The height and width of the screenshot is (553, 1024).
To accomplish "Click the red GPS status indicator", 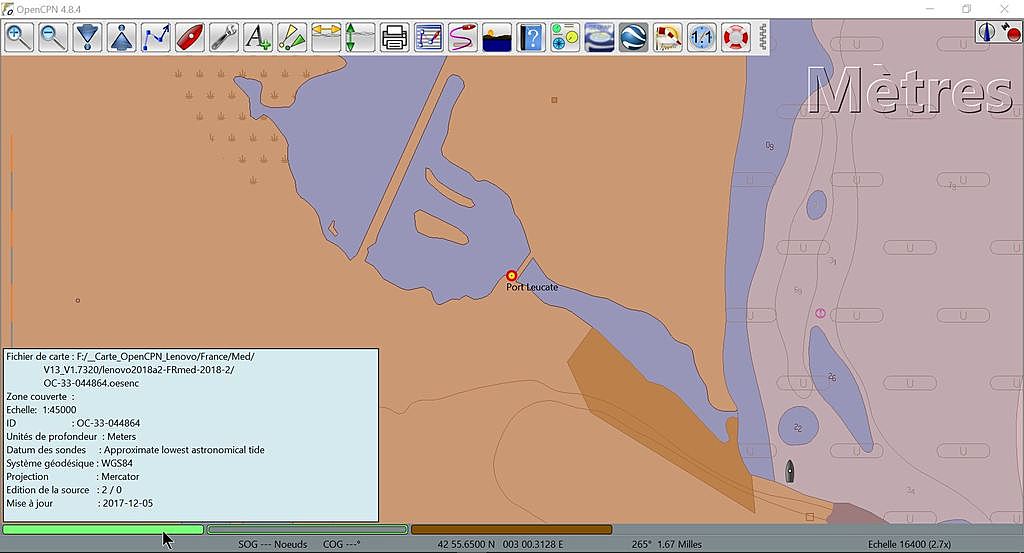I will tap(1010, 31).
